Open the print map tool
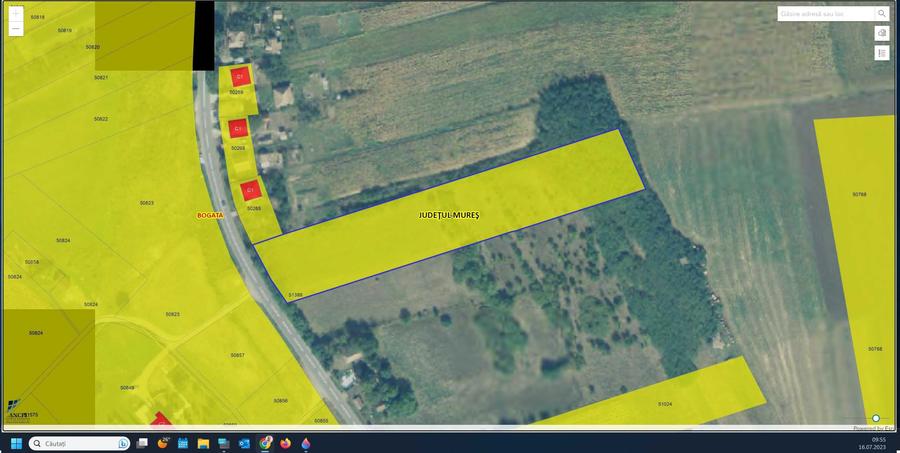Screen dimensions: 900x453 [x=882, y=33]
